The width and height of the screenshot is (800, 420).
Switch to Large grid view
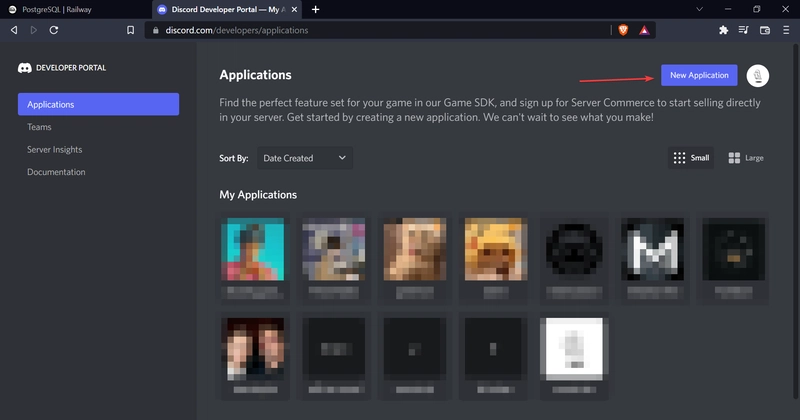click(x=746, y=158)
